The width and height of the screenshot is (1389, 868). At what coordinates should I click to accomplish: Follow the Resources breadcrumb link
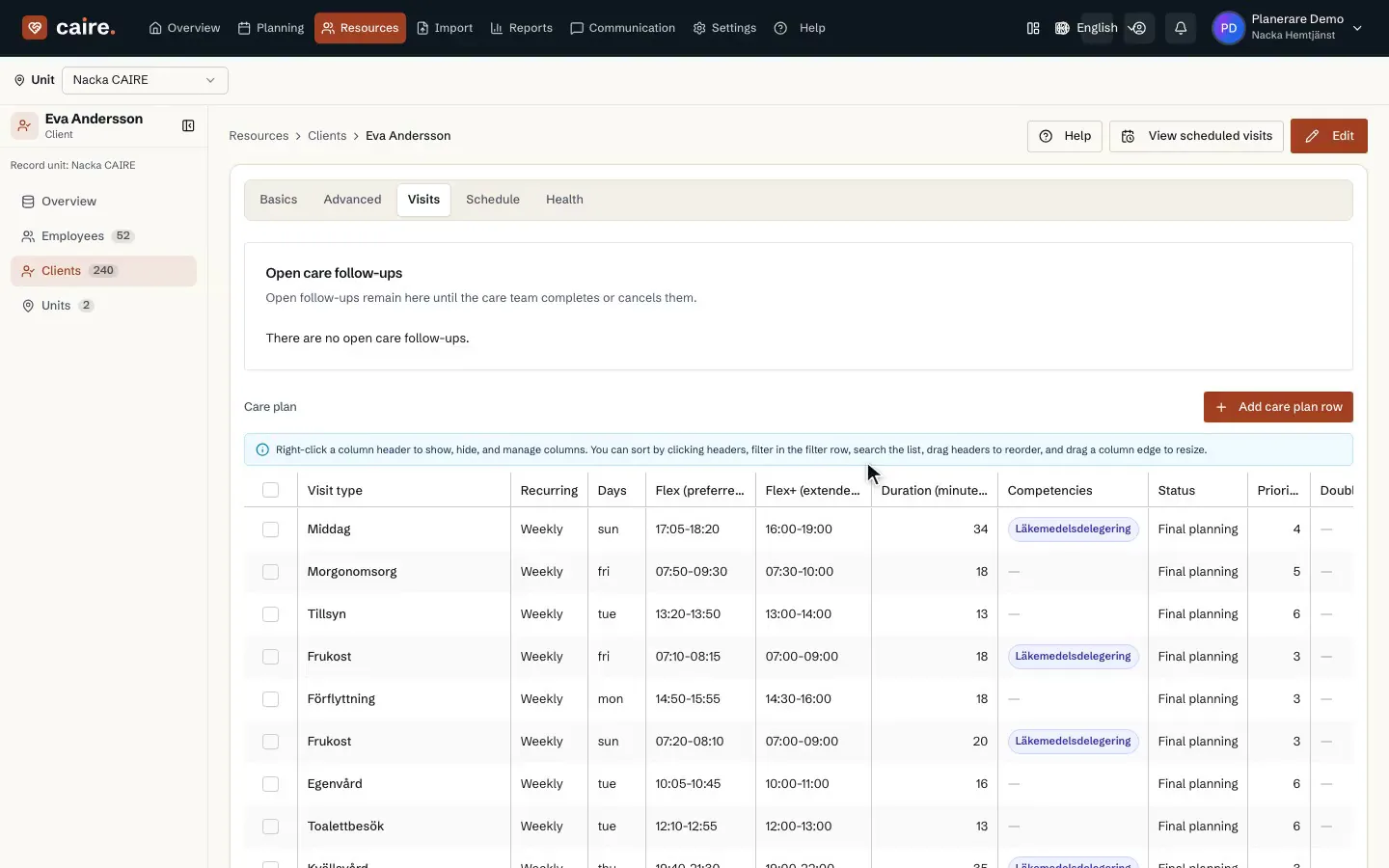click(x=259, y=136)
